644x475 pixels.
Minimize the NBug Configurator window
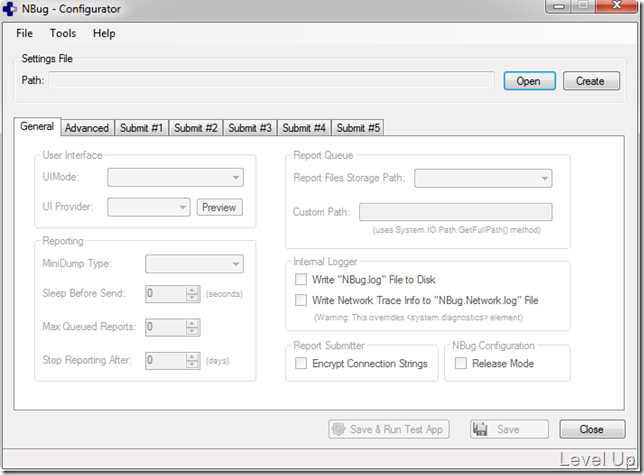(x=559, y=6)
